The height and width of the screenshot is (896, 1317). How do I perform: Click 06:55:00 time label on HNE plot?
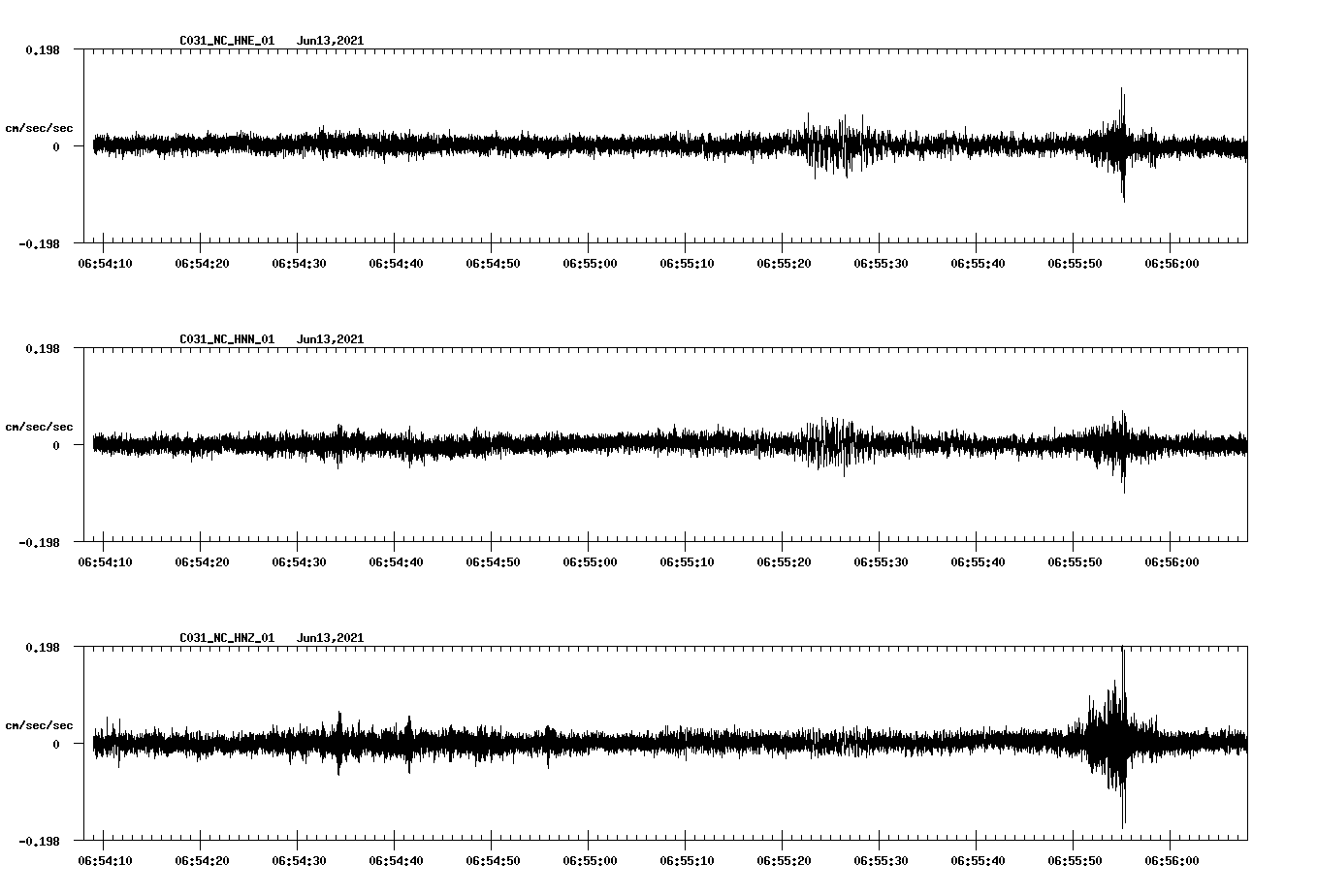pyautogui.click(x=590, y=264)
